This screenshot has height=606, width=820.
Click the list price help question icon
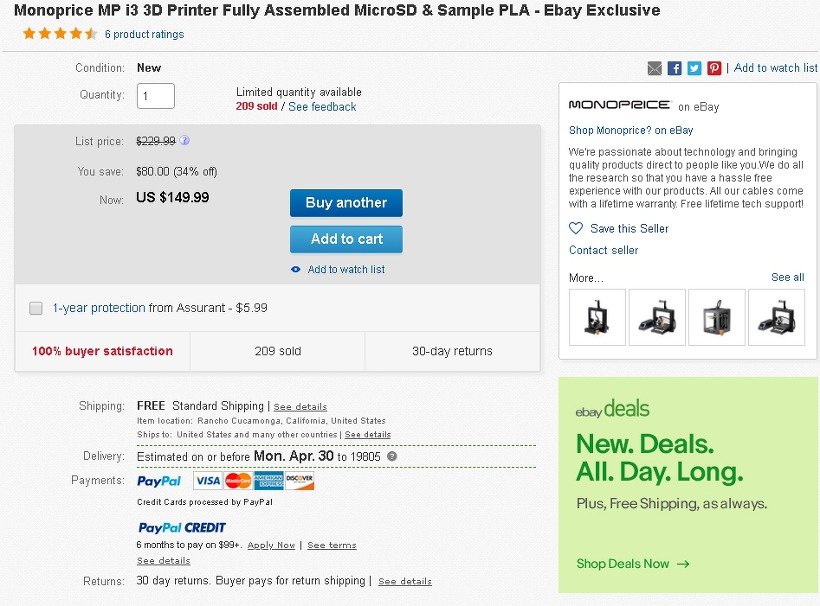[185, 141]
